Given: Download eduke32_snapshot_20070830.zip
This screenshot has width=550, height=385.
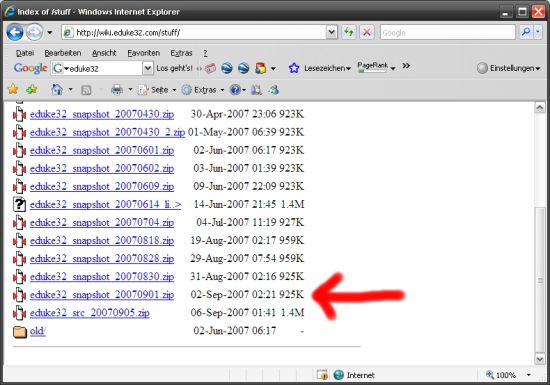Looking at the screenshot, I should (102, 277).
